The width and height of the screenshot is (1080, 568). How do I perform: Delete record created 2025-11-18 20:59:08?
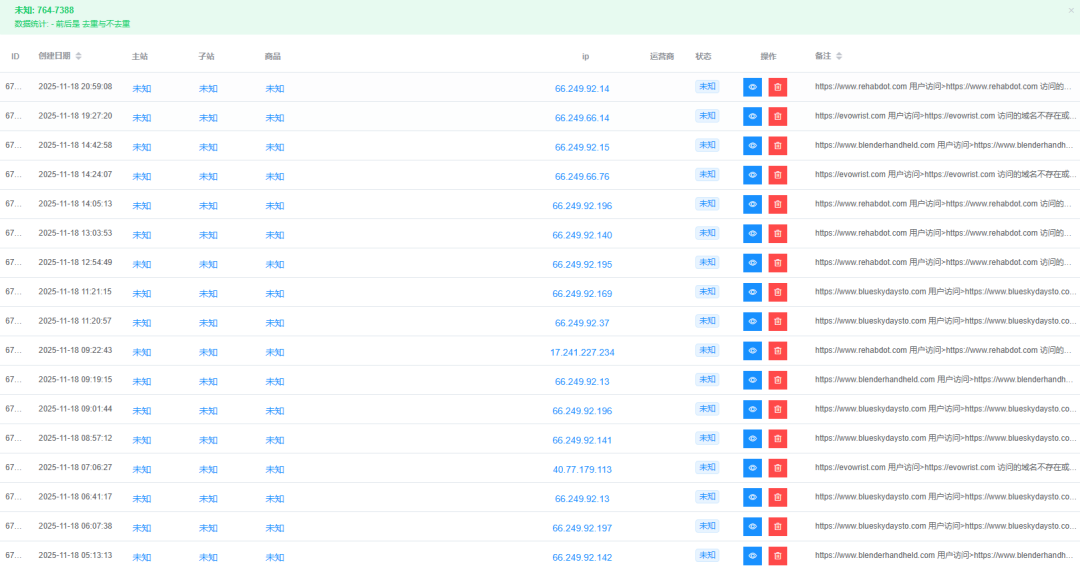tap(778, 87)
